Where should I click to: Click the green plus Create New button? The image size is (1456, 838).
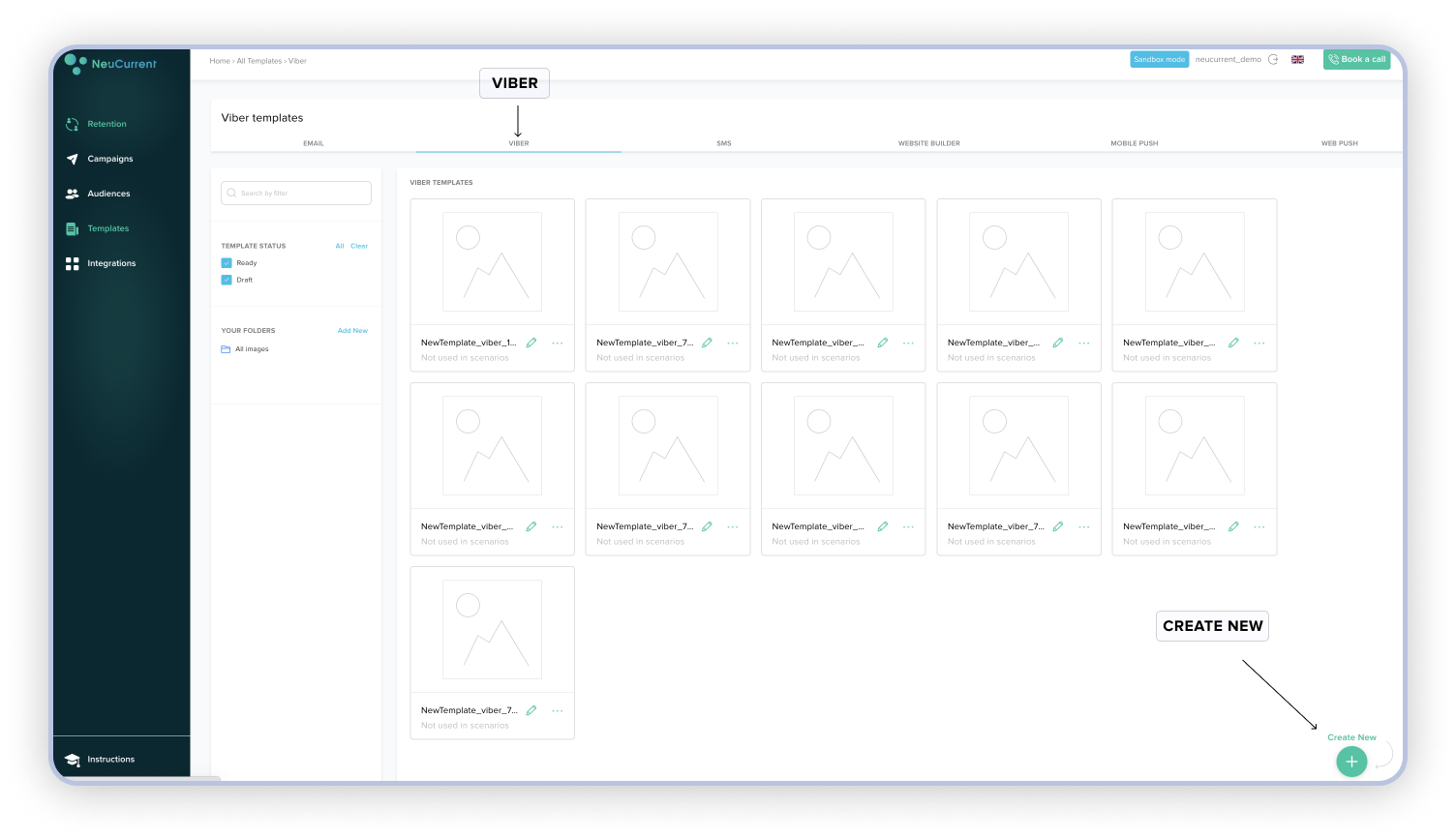[x=1351, y=762]
